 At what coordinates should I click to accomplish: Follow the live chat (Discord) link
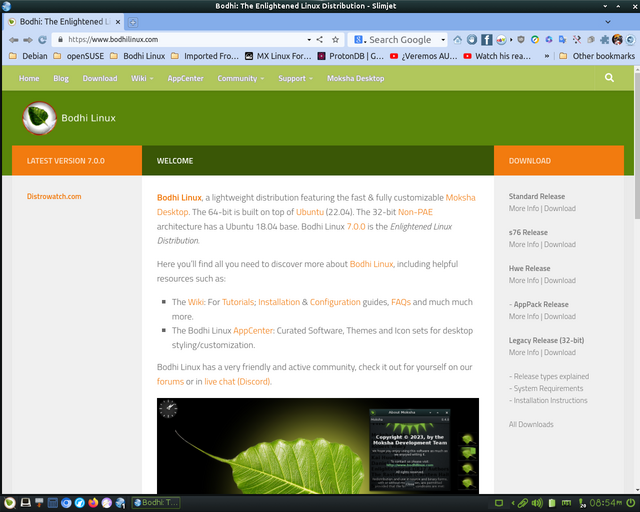[x=237, y=381]
